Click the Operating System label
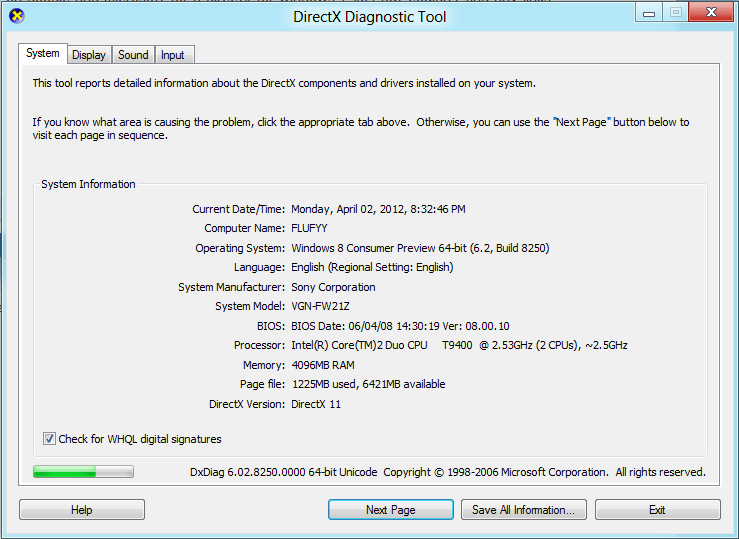The width and height of the screenshot is (739, 539). [x=240, y=248]
